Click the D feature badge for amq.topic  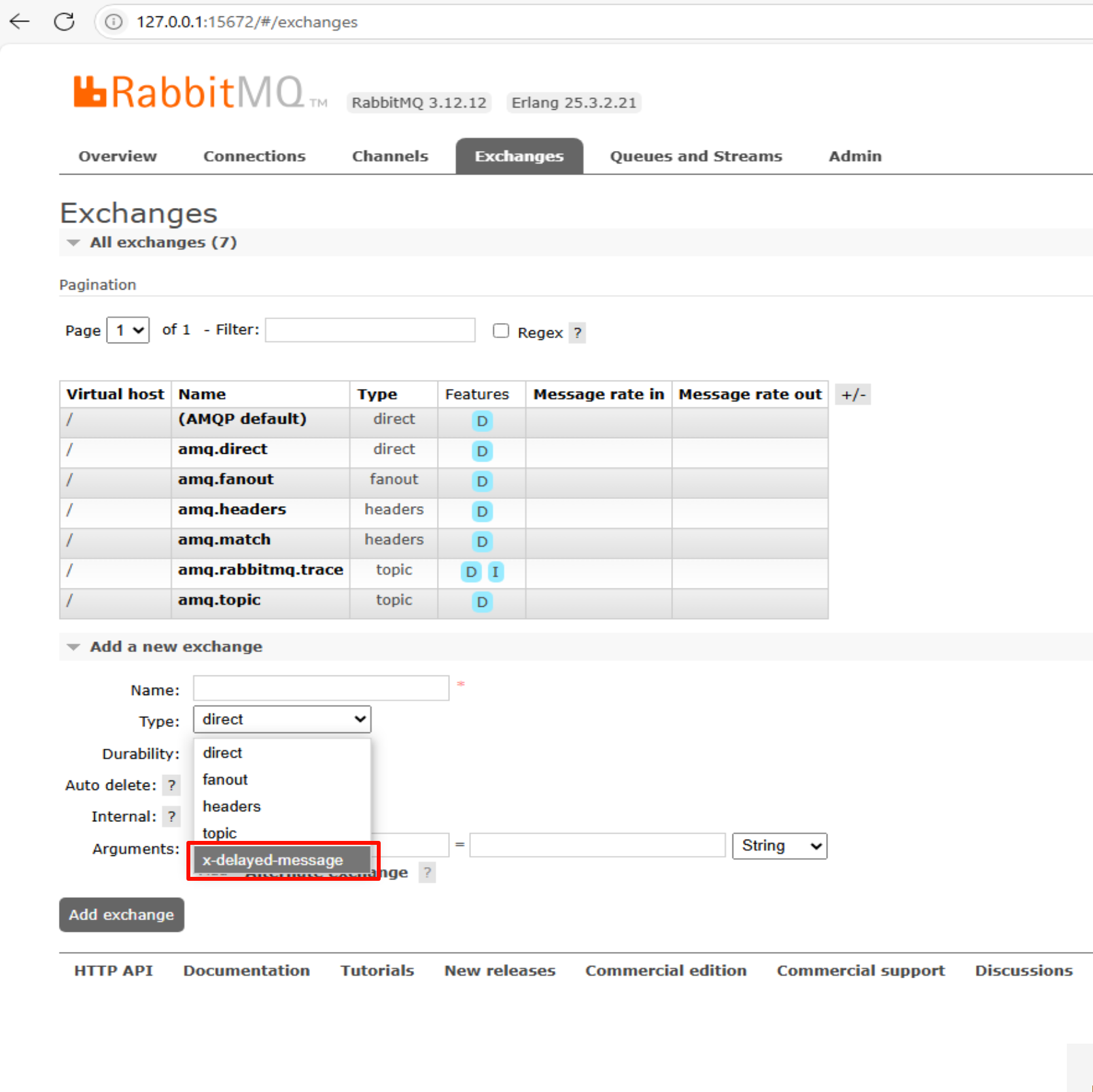tap(482, 602)
